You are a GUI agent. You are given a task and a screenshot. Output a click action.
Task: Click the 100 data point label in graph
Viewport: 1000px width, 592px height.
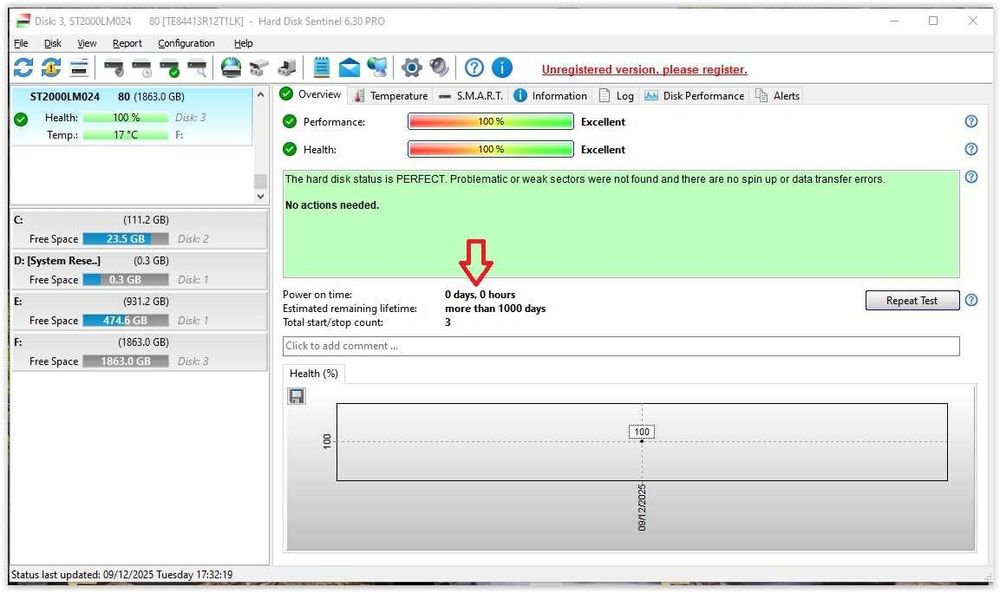point(642,432)
